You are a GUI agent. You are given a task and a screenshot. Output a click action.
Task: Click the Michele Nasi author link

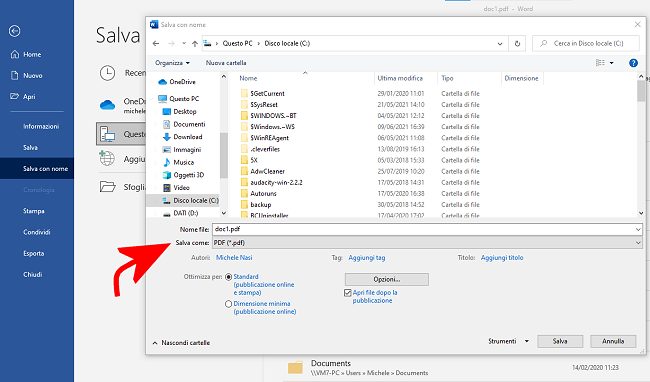[x=234, y=258]
